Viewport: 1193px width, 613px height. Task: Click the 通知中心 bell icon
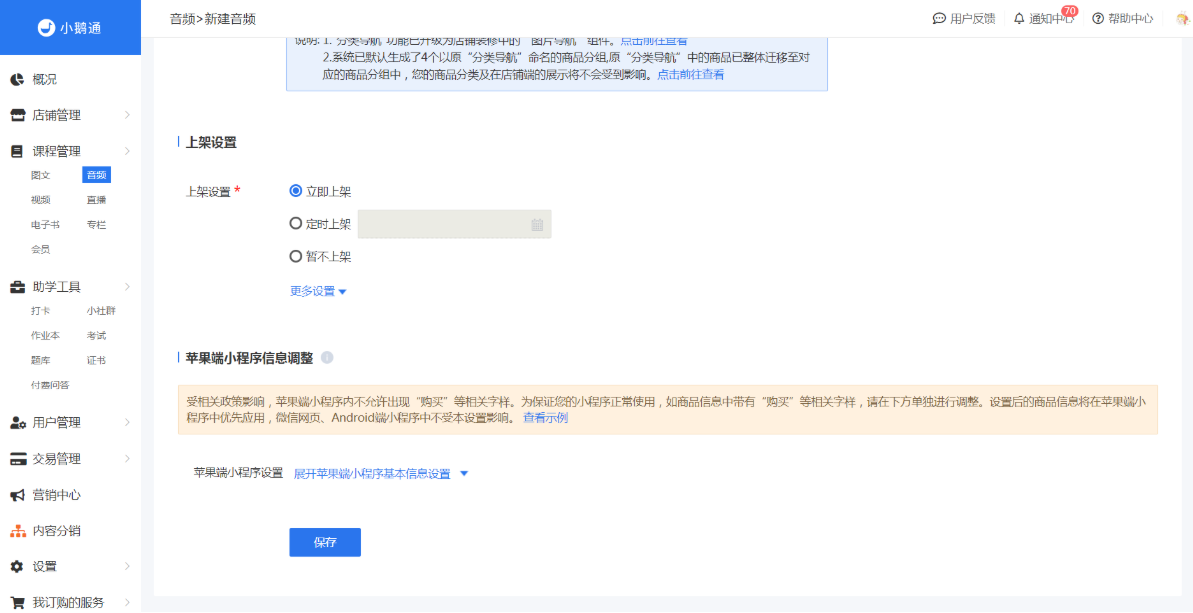coord(1020,18)
